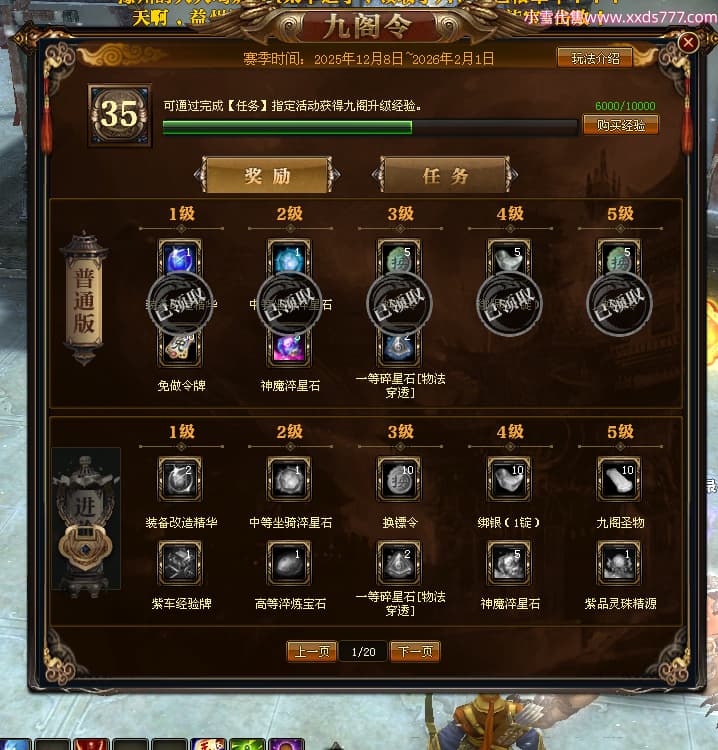Select the 紫车经验牌 reward icon
Screen dimensions: 718x750
pos(180,563)
